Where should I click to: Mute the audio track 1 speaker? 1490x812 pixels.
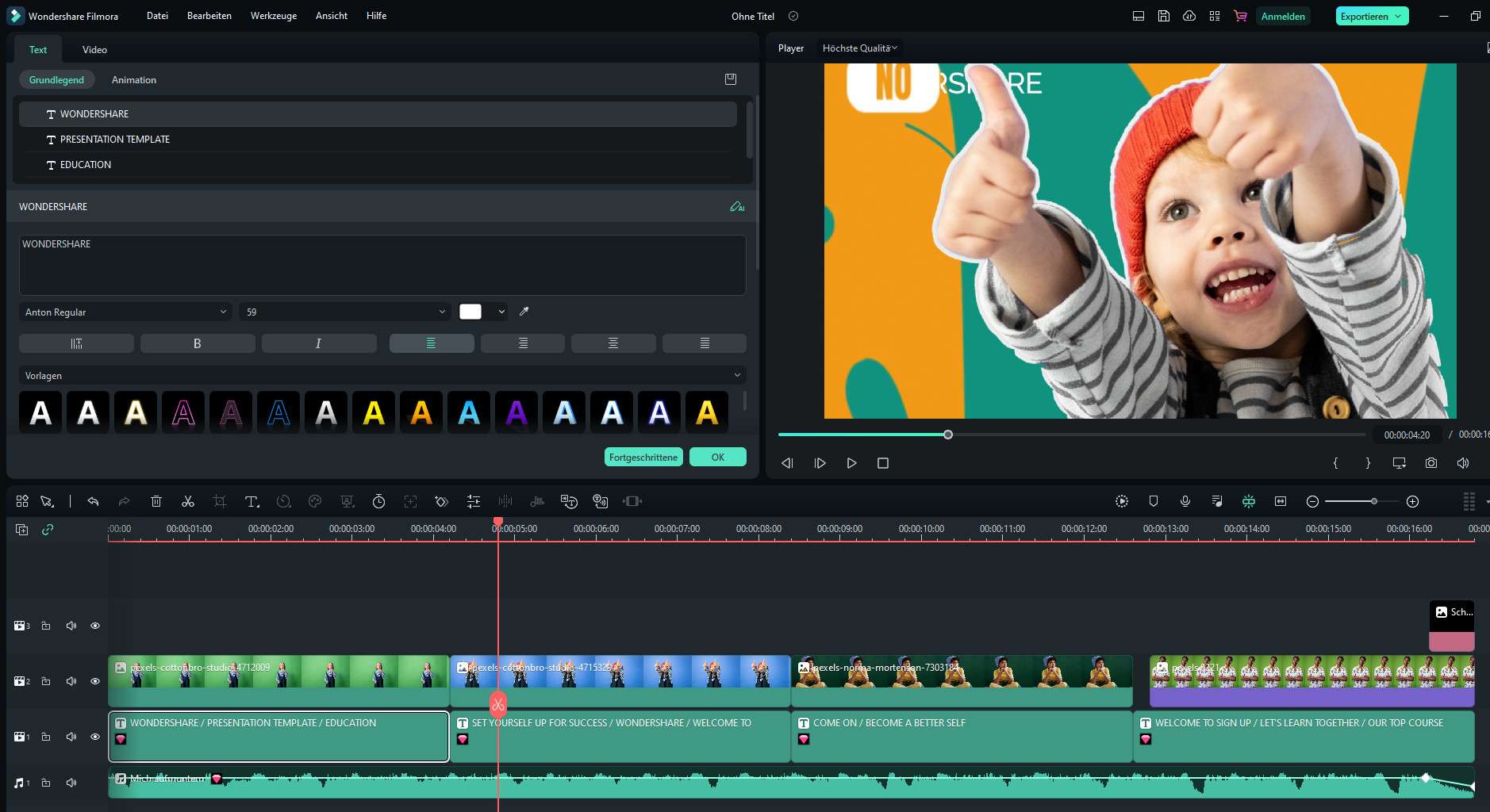tap(71, 783)
